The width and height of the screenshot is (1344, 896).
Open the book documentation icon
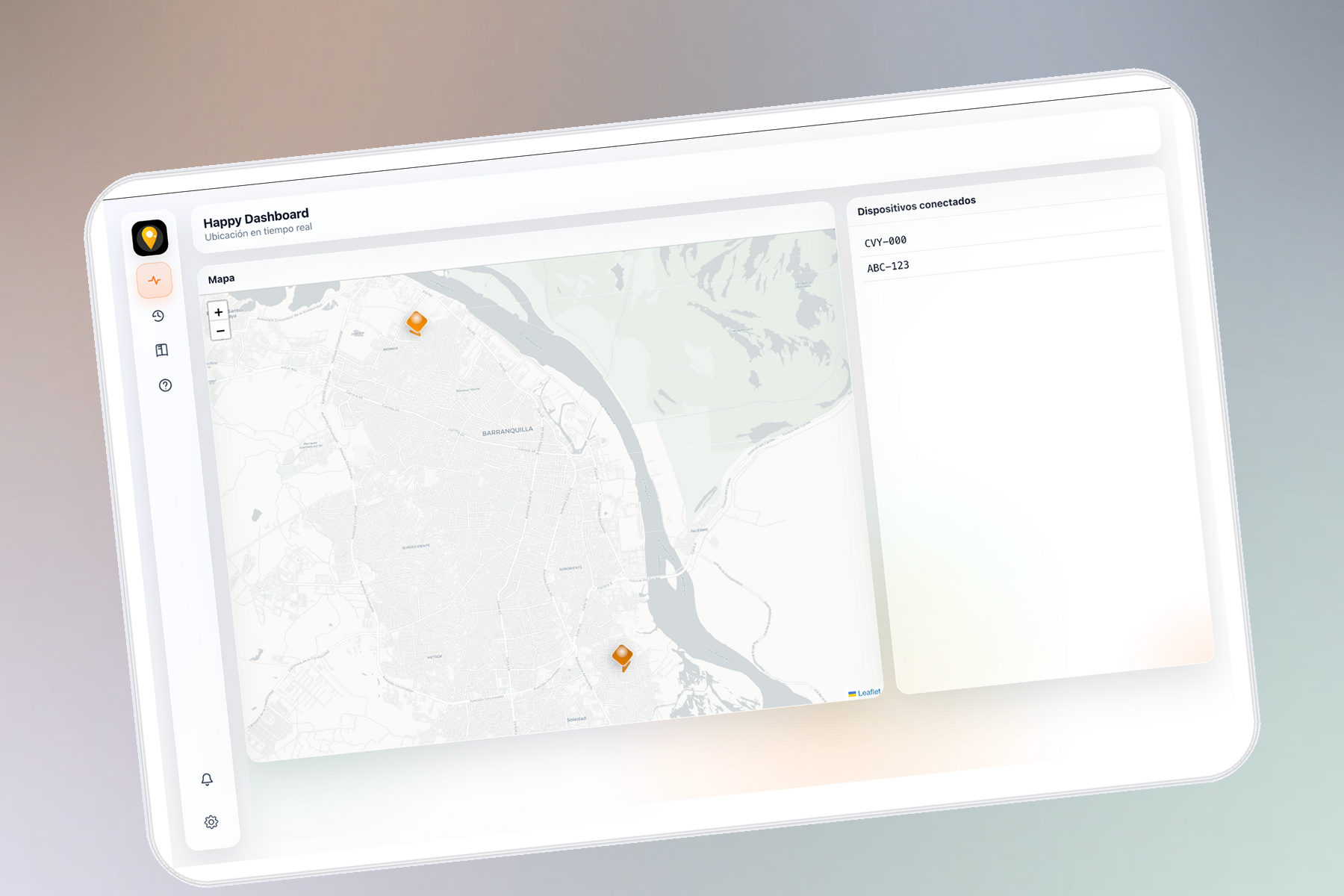point(161,350)
